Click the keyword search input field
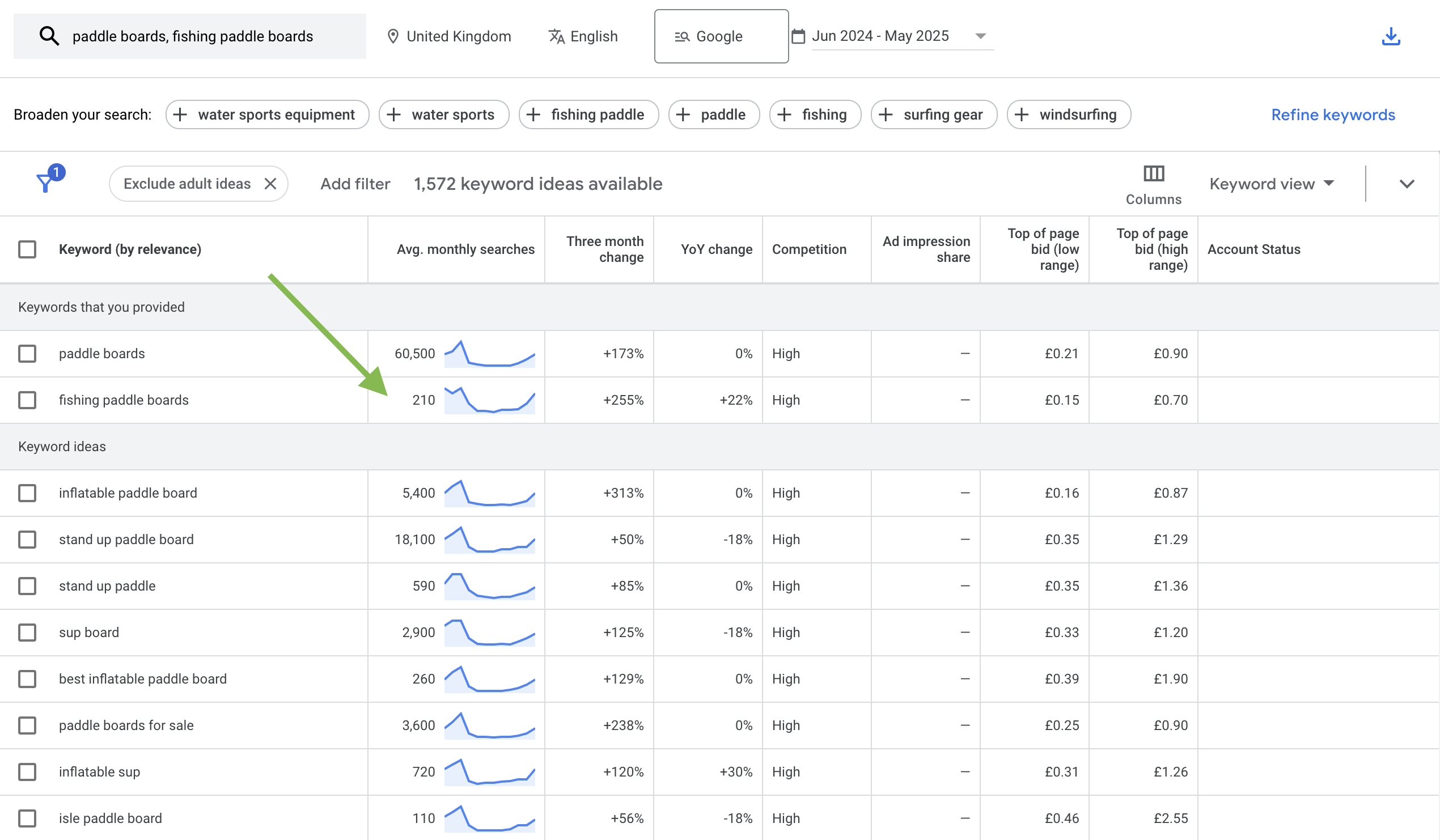Screen dimensions: 1440x840 [x=190, y=36]
